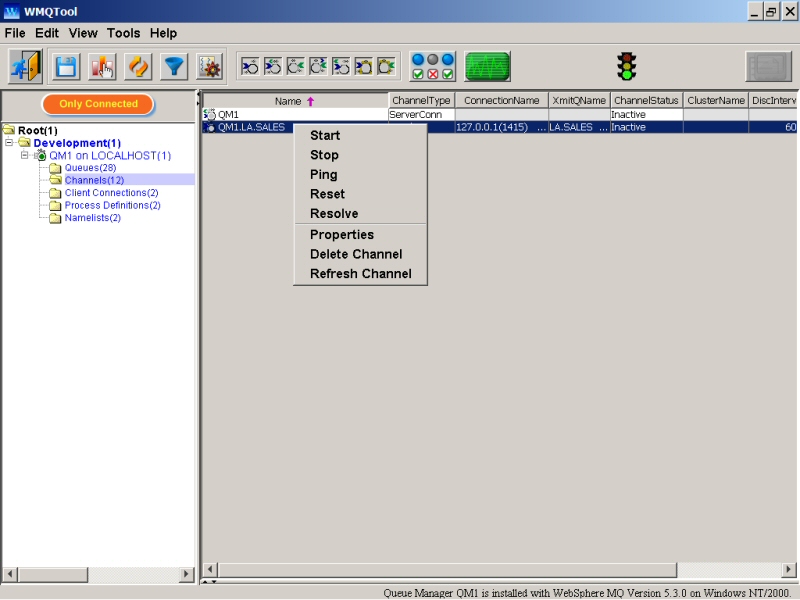This screenshot has width=800, height=600.
Task: Click right arrow of tree horizontal scrollbar
Action: tap(187, 574)
